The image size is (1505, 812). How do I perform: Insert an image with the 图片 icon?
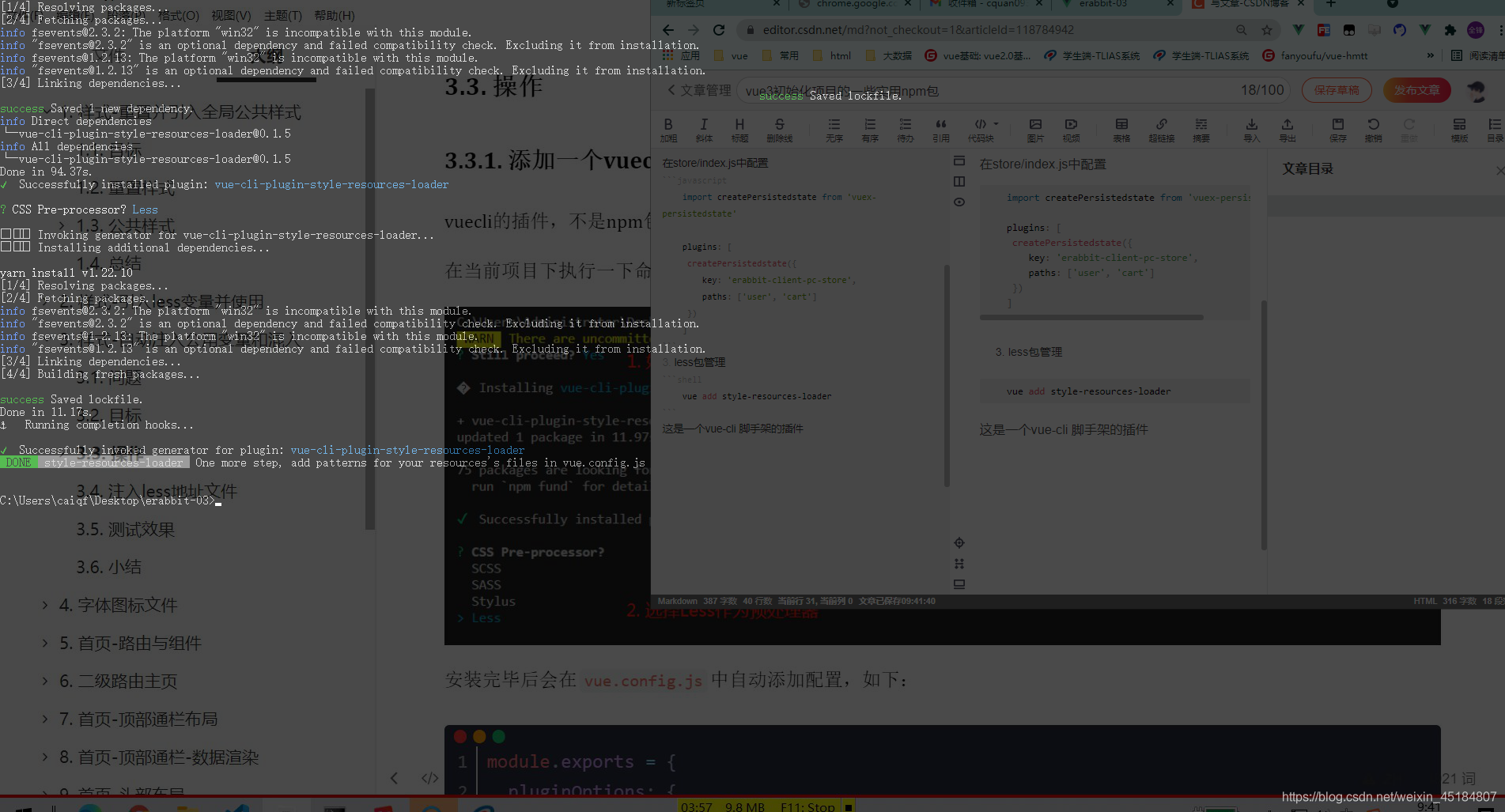click(1035, 130)
